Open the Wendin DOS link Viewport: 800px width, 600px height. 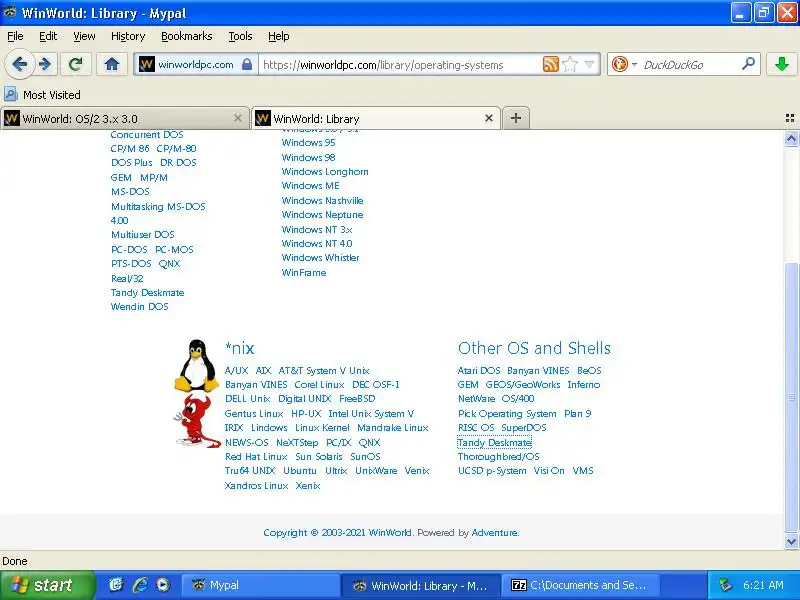[x=139, y=307]
